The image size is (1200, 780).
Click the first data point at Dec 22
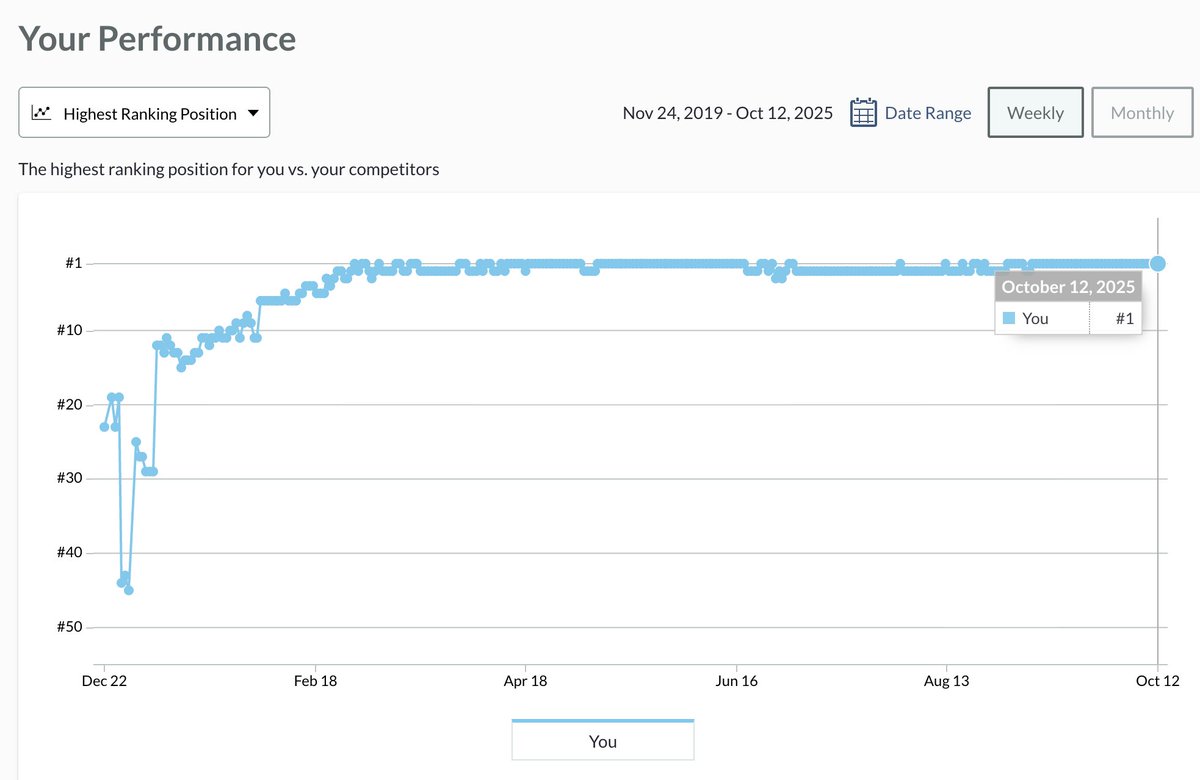click(104, 427)
